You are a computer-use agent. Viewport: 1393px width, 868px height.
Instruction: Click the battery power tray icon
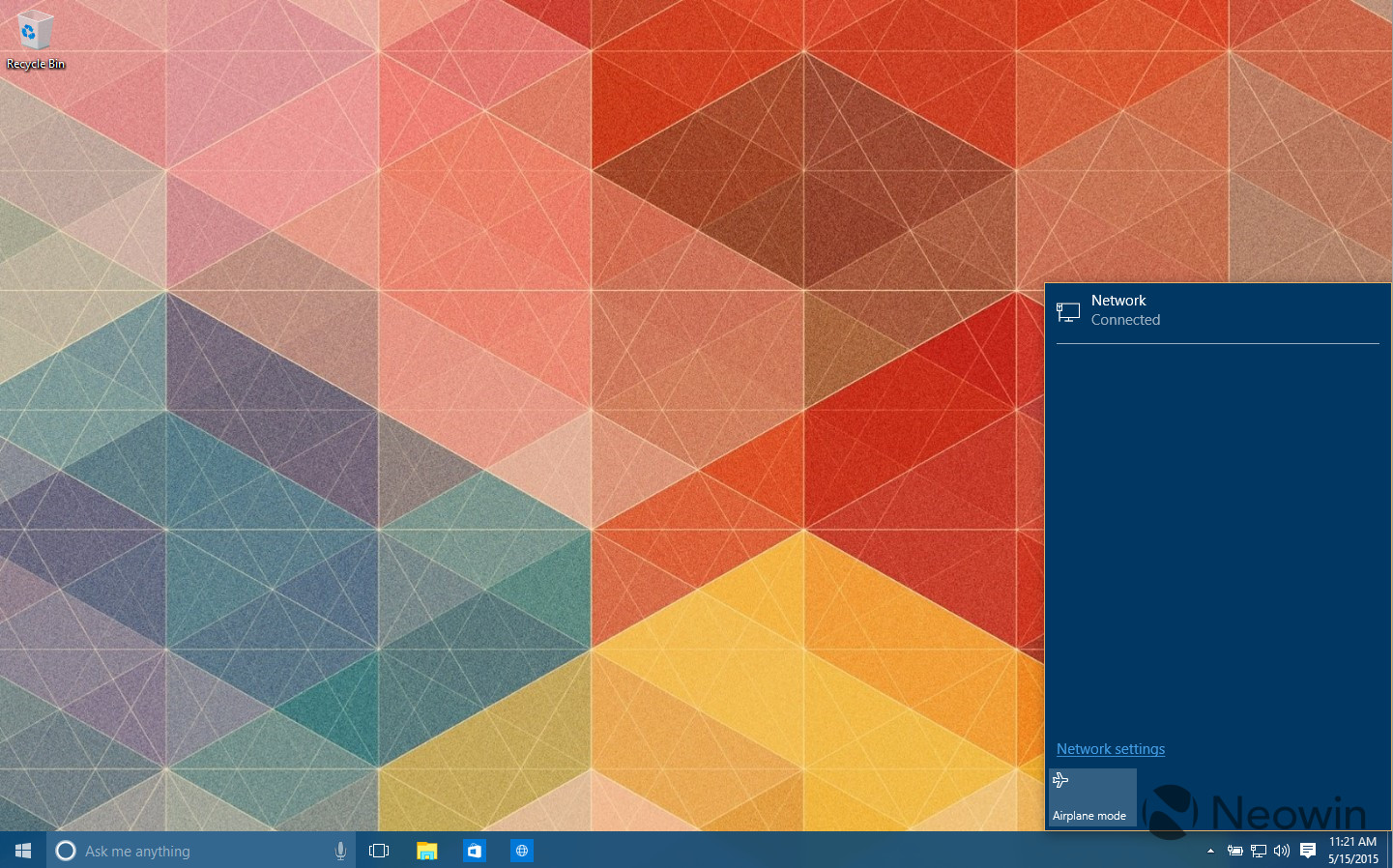pos(1234,851)
